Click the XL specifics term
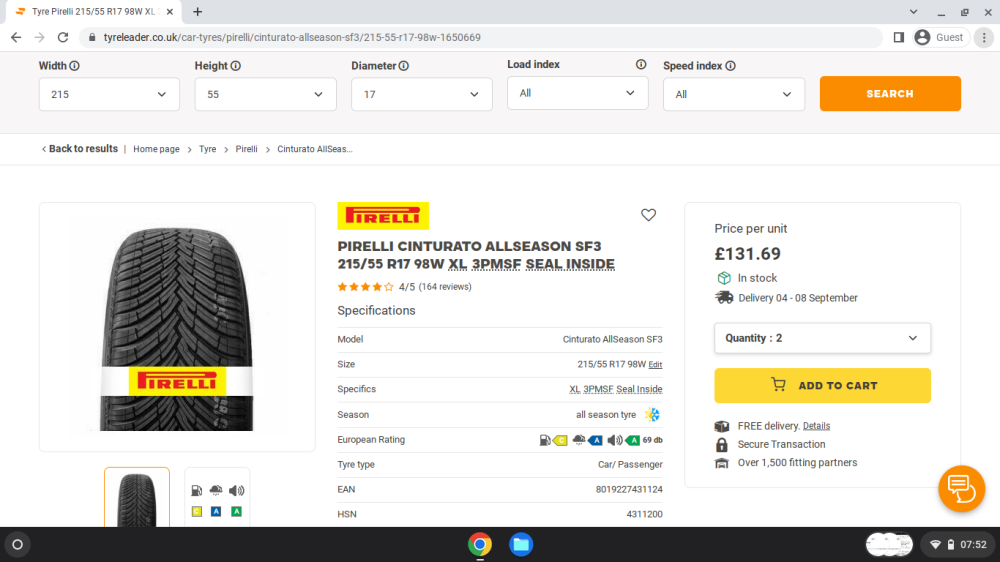This screenshot has height=562, width=1000. click(x=575, y=389)
